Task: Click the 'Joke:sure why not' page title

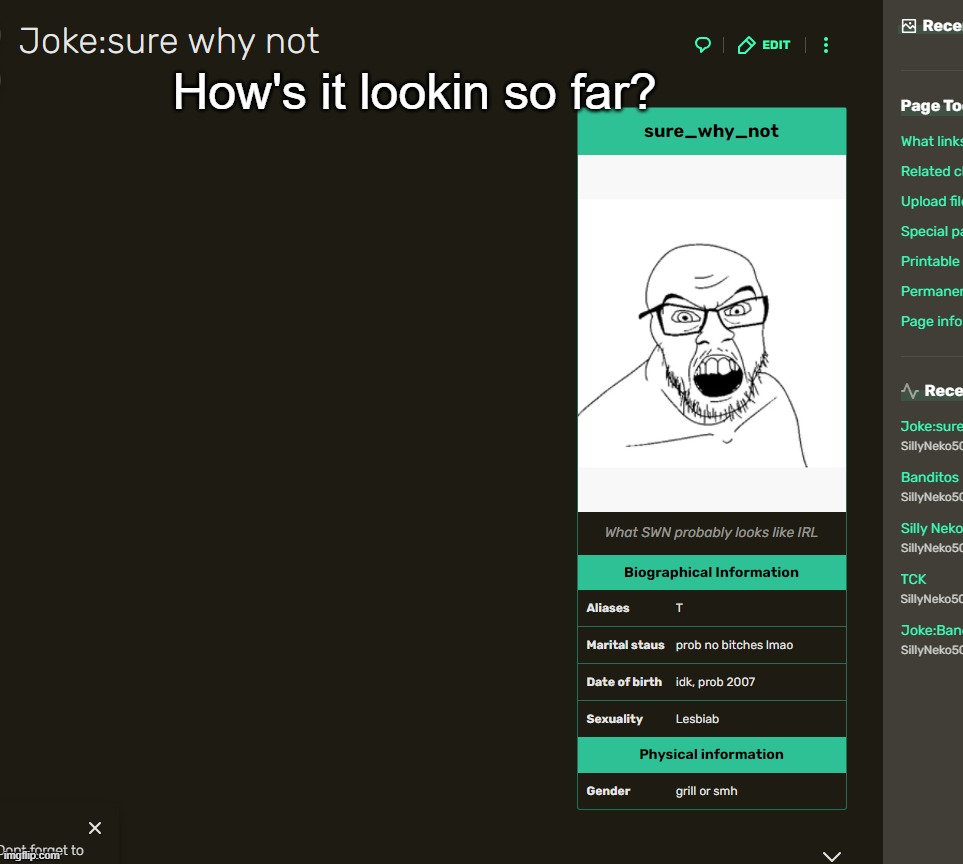Action: pos(169,42)
